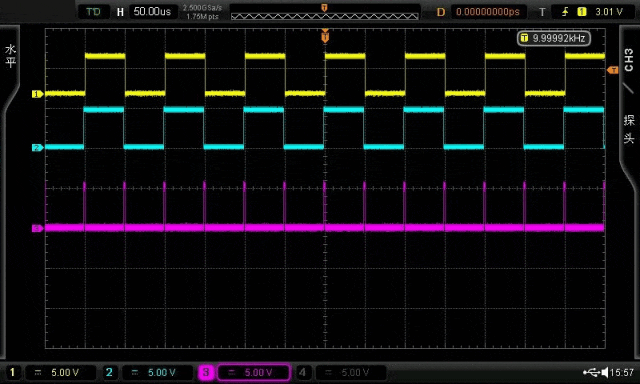Image resolution: width=640 pixels, height=384 pixels.
Task: Click the rising edge trigger slope icon
Action: (565, 12)
